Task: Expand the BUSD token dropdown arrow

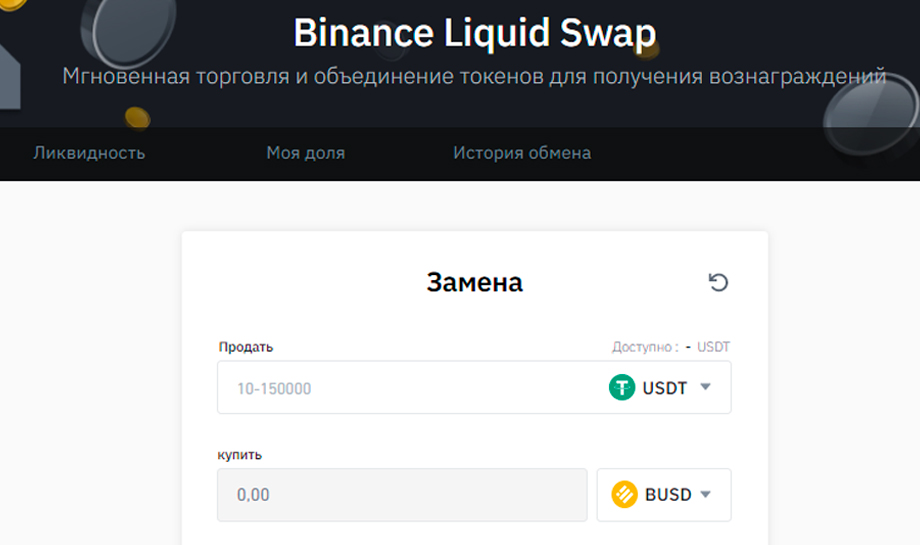Action: 705,494
